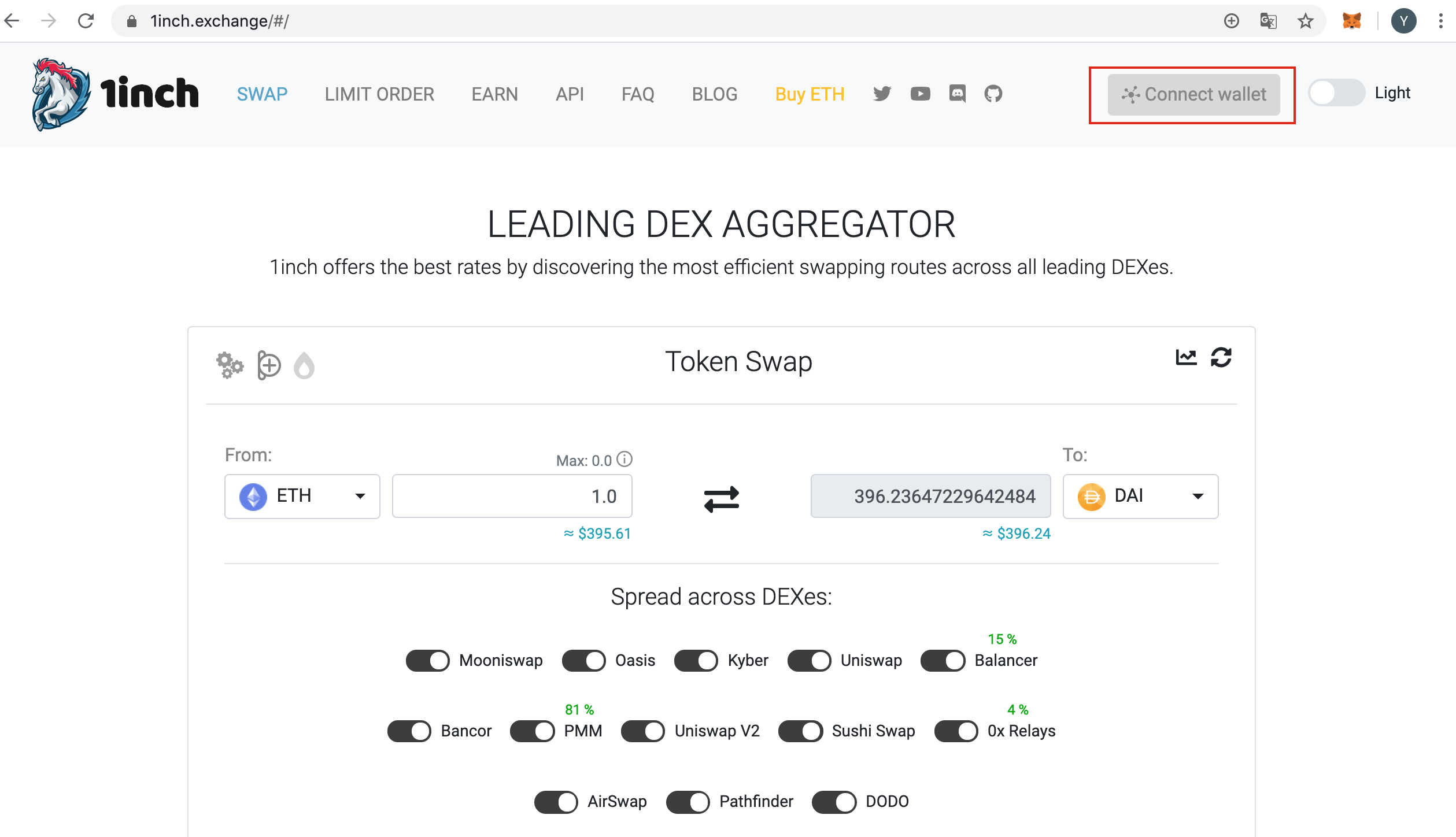Click the water drop icon
Viewport: 1456px width, 837px height.
(304, 365)
